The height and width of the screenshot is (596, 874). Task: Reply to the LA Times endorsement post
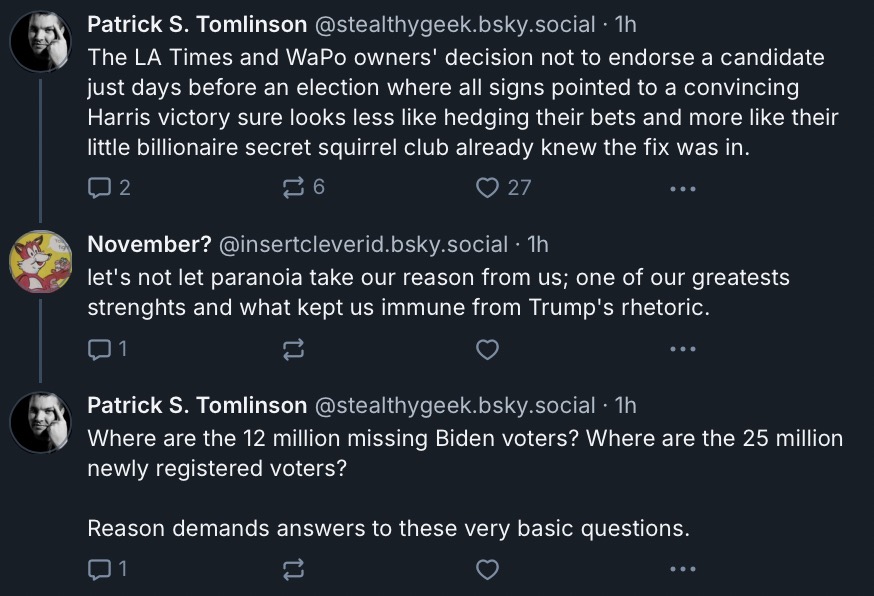click(x=109, y=188)
